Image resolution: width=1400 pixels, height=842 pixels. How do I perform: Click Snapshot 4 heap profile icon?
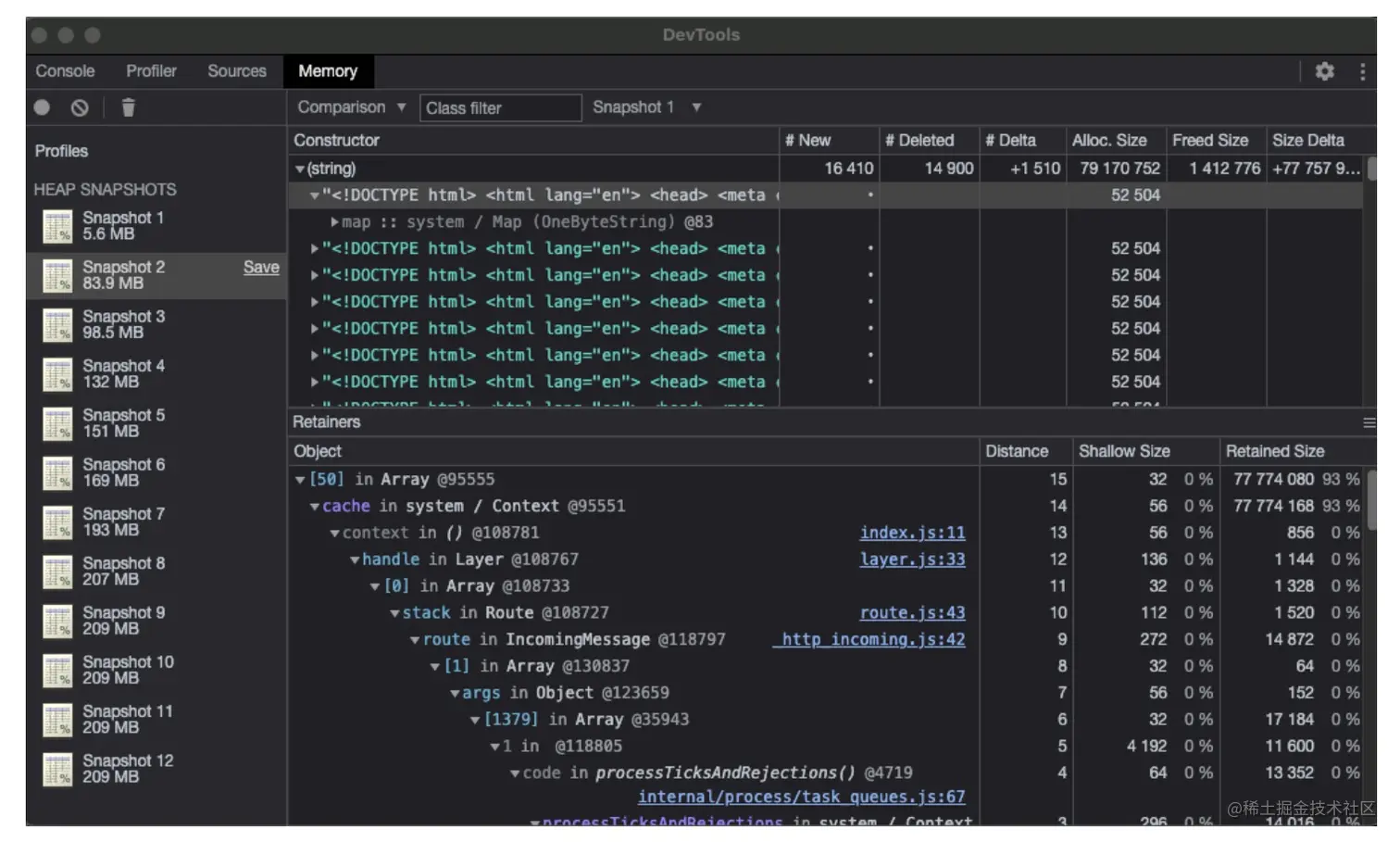57,374
